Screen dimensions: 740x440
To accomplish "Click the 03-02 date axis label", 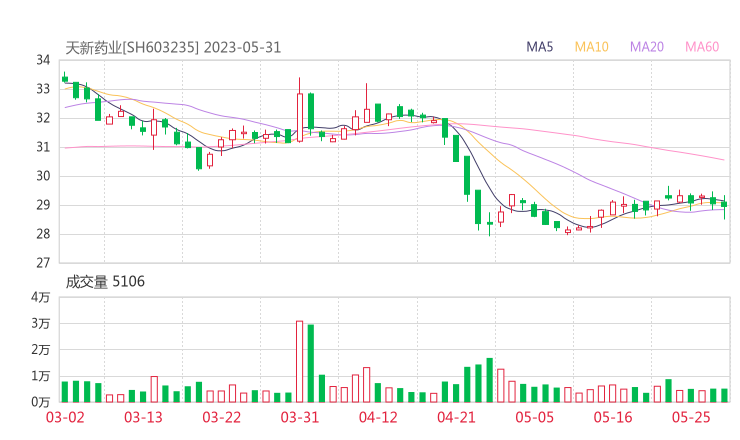I will tap(65, 417).
